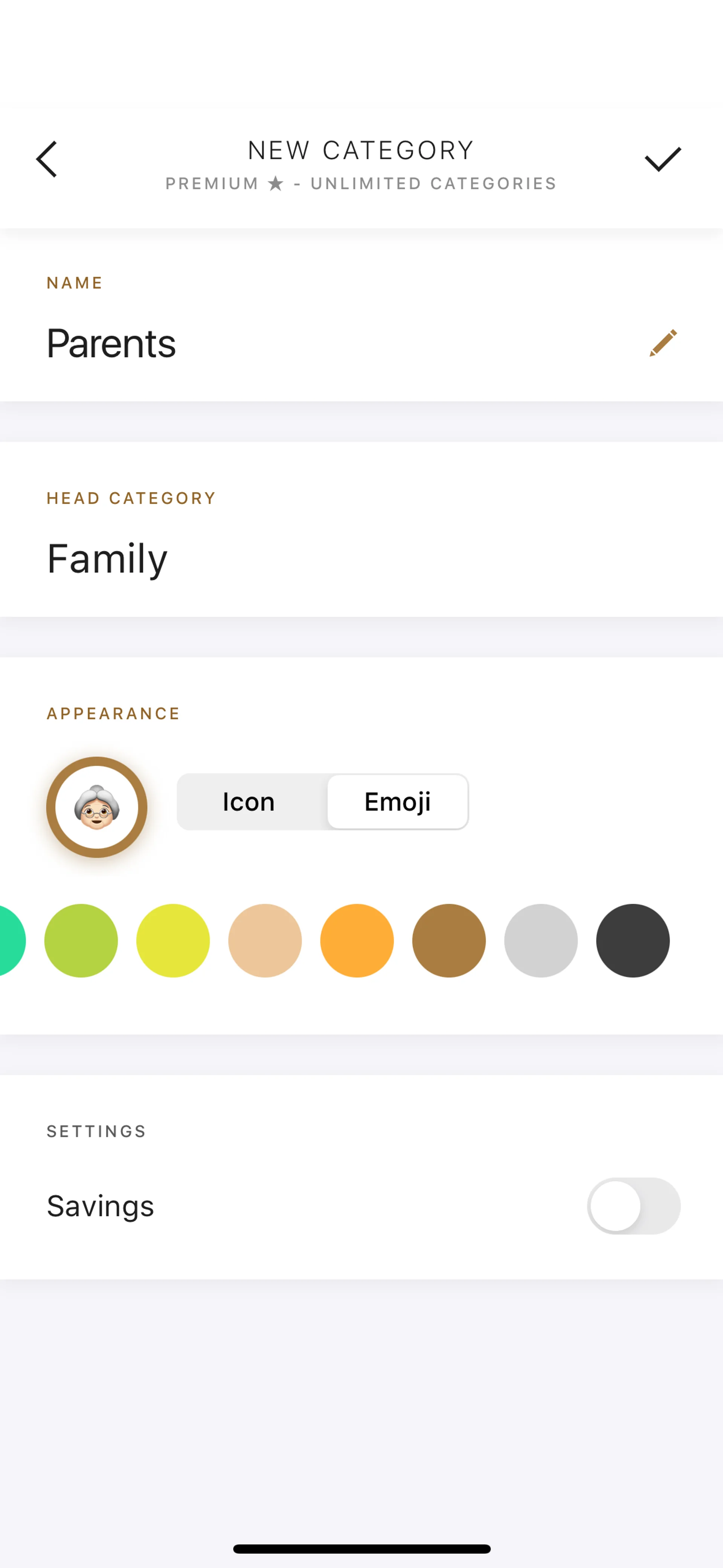Open the Head Category Family selector

107,558
